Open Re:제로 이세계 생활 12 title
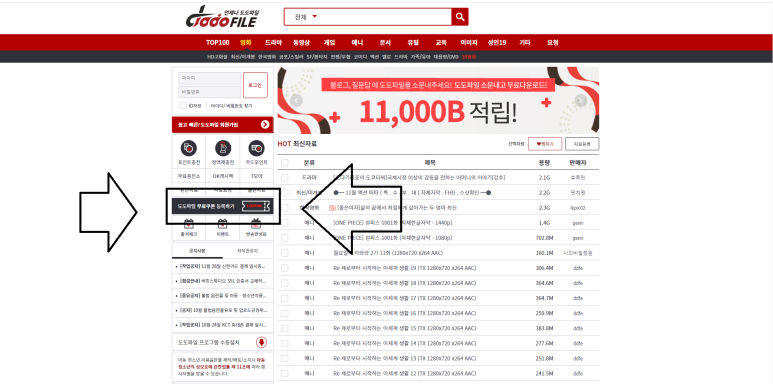773x384 pixels. 405,373
